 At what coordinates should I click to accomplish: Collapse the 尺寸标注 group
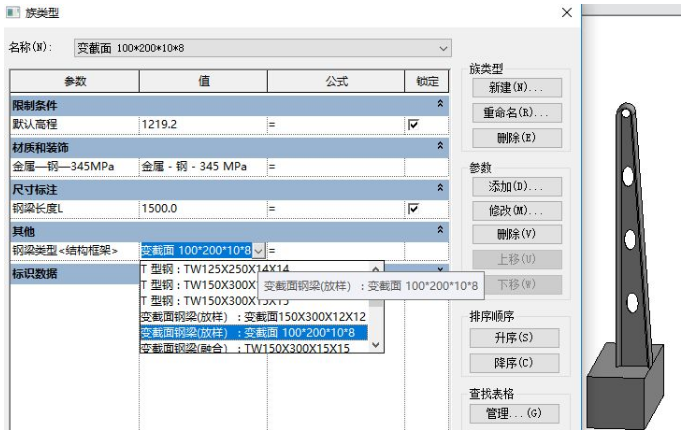440,188
